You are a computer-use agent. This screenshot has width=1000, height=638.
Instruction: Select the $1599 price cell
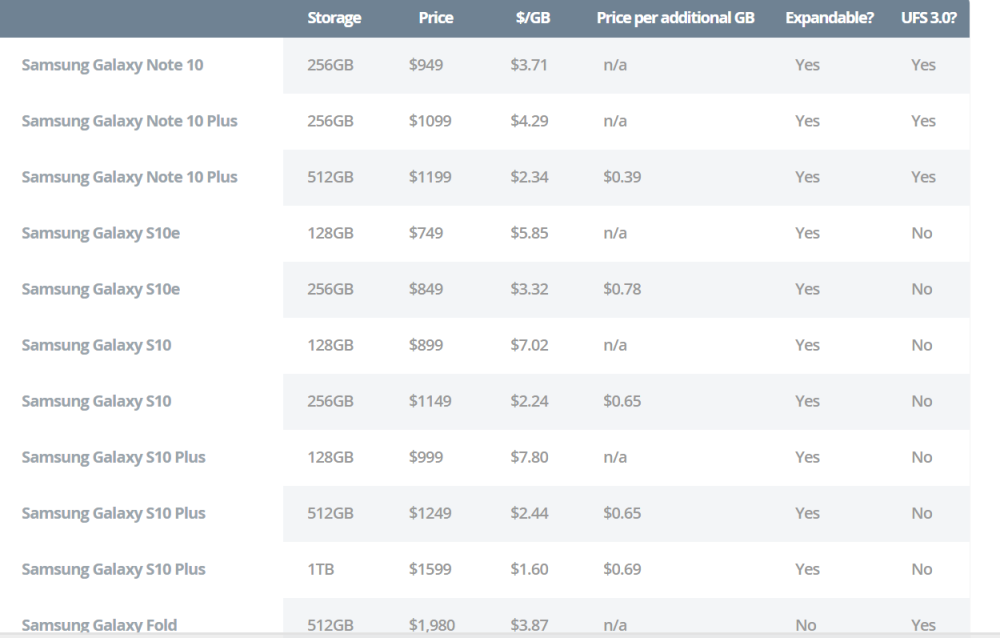pyautogui.click(x=430, y=569)
